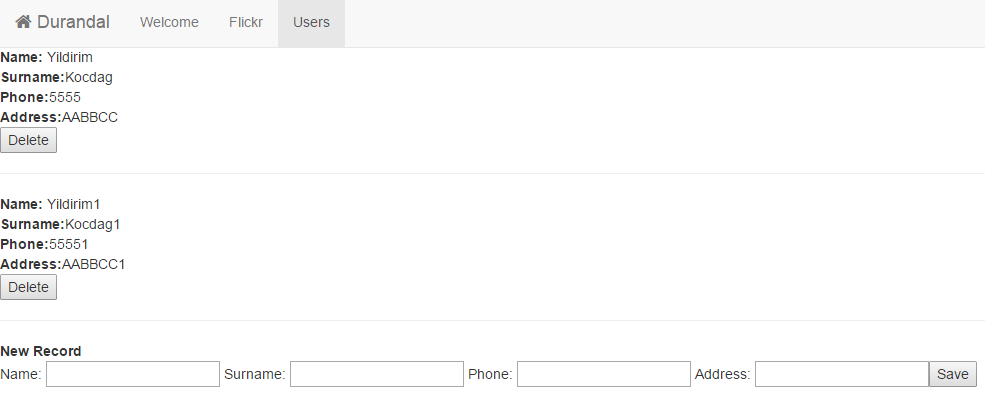
Task: Focus the new record Phone field
Action: (604, 374)
